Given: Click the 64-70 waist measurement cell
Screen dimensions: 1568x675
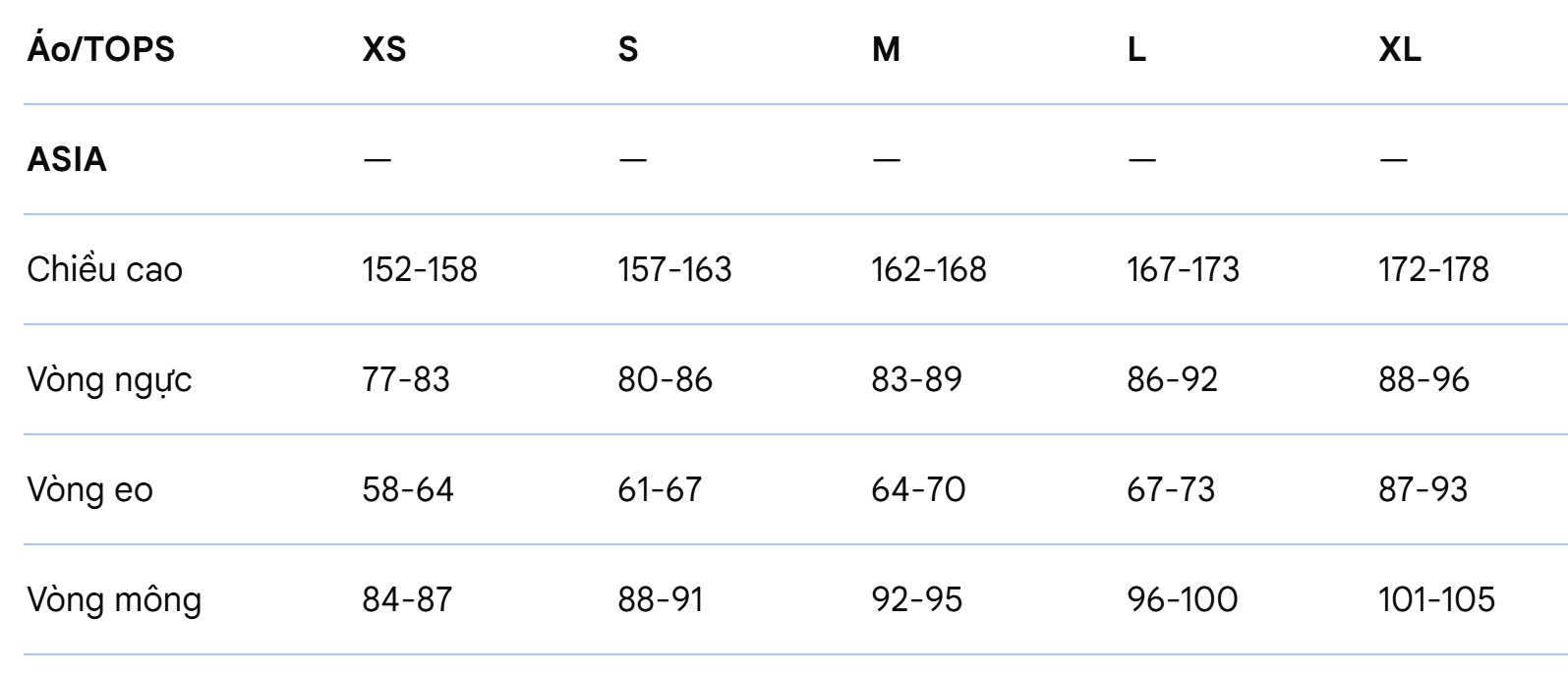Looking at the screenshot, I should click(918, 489).
